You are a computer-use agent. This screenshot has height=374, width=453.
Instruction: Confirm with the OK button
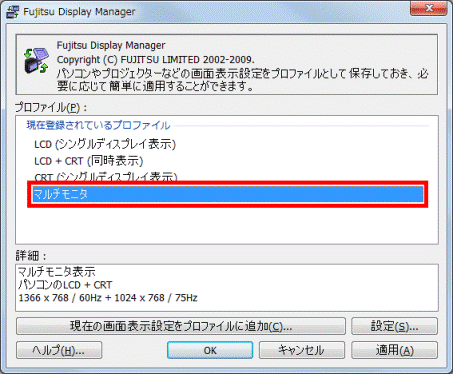[x=210, y=350]
